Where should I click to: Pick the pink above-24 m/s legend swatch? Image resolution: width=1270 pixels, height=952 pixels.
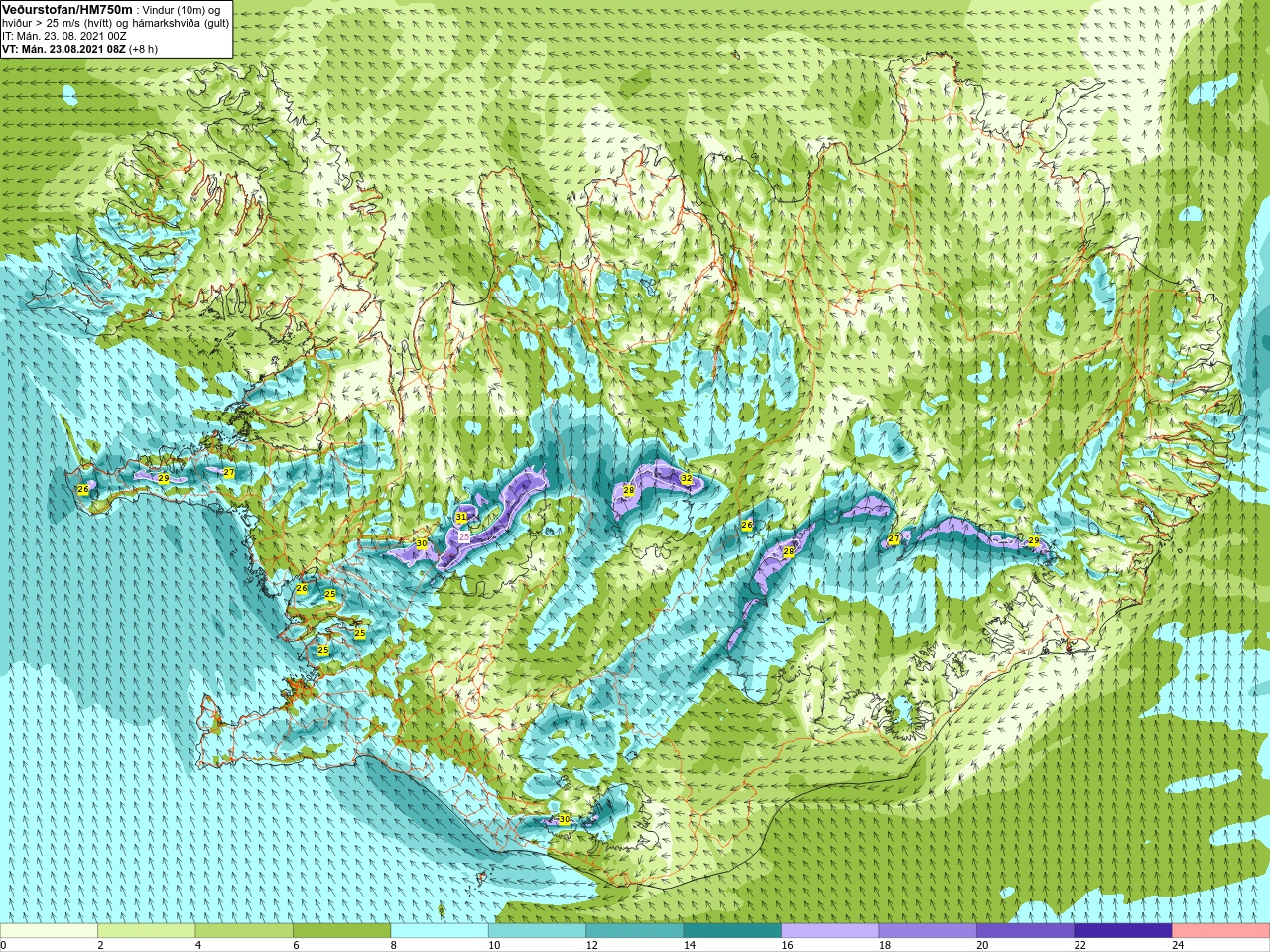click(x=1221, y=931)
